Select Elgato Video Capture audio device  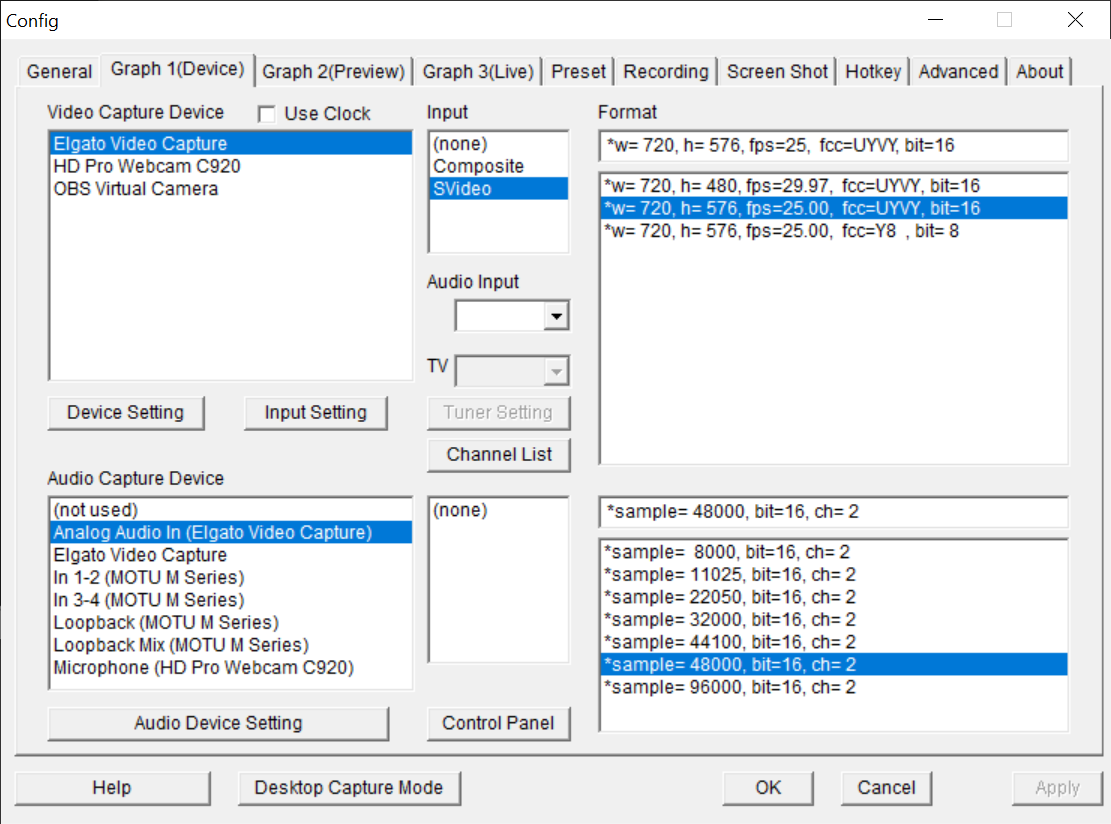tap(231, 555)
